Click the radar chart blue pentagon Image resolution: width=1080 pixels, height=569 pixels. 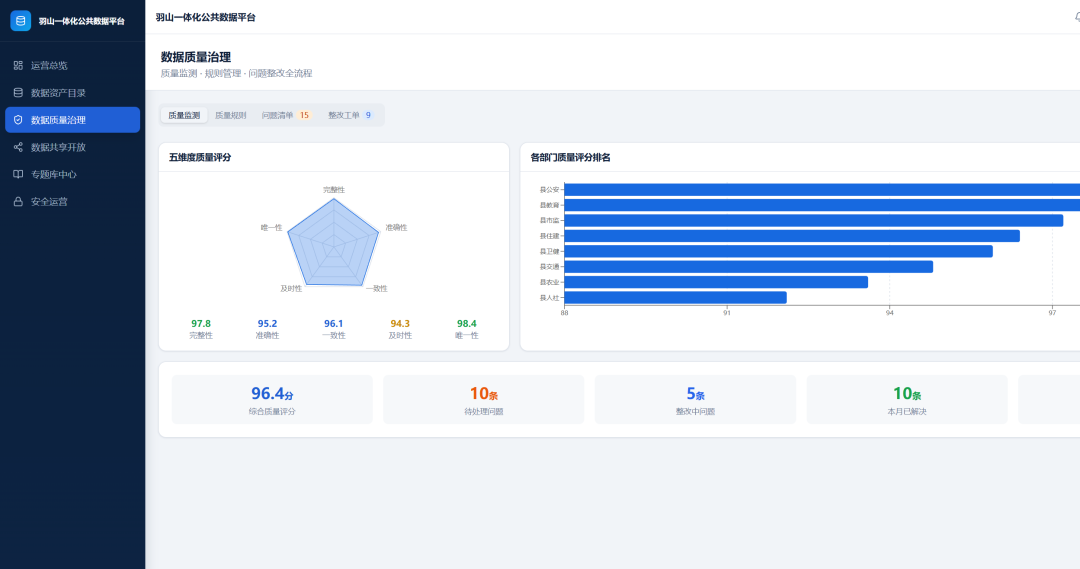(x=333, y=242)
